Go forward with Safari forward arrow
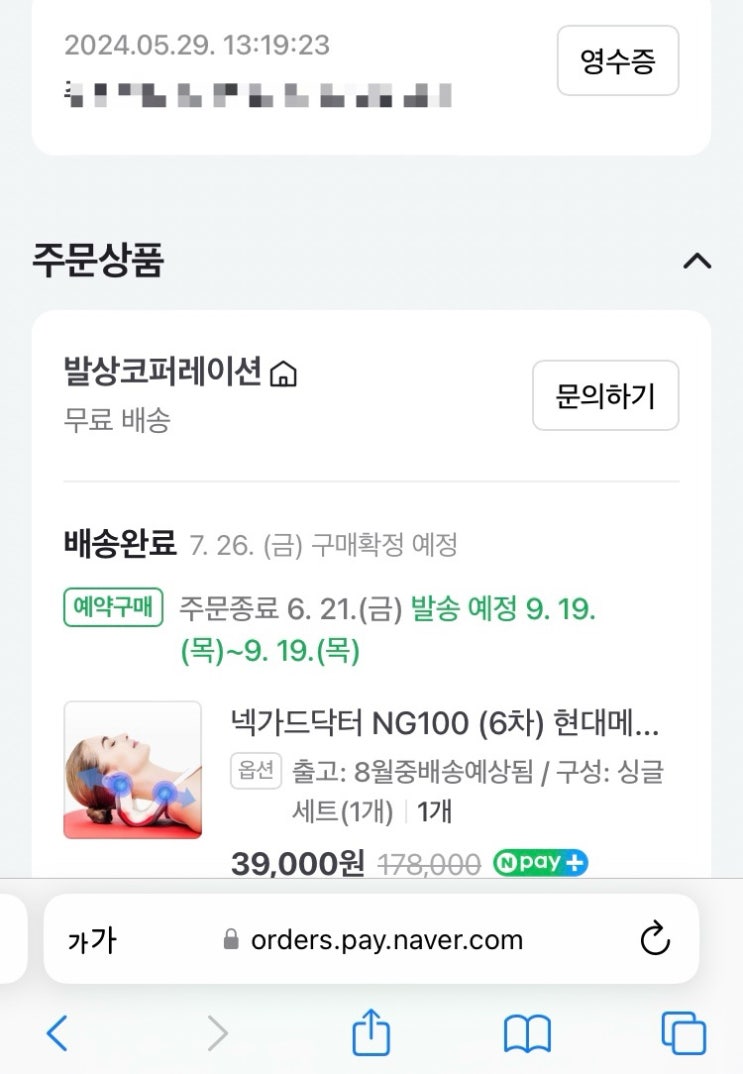The image size is (743, 1074). click(217, 1032)
